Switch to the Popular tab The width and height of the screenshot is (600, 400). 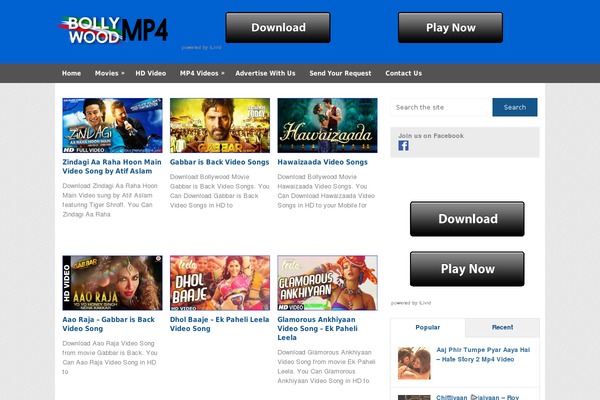[x=427, y=328]
